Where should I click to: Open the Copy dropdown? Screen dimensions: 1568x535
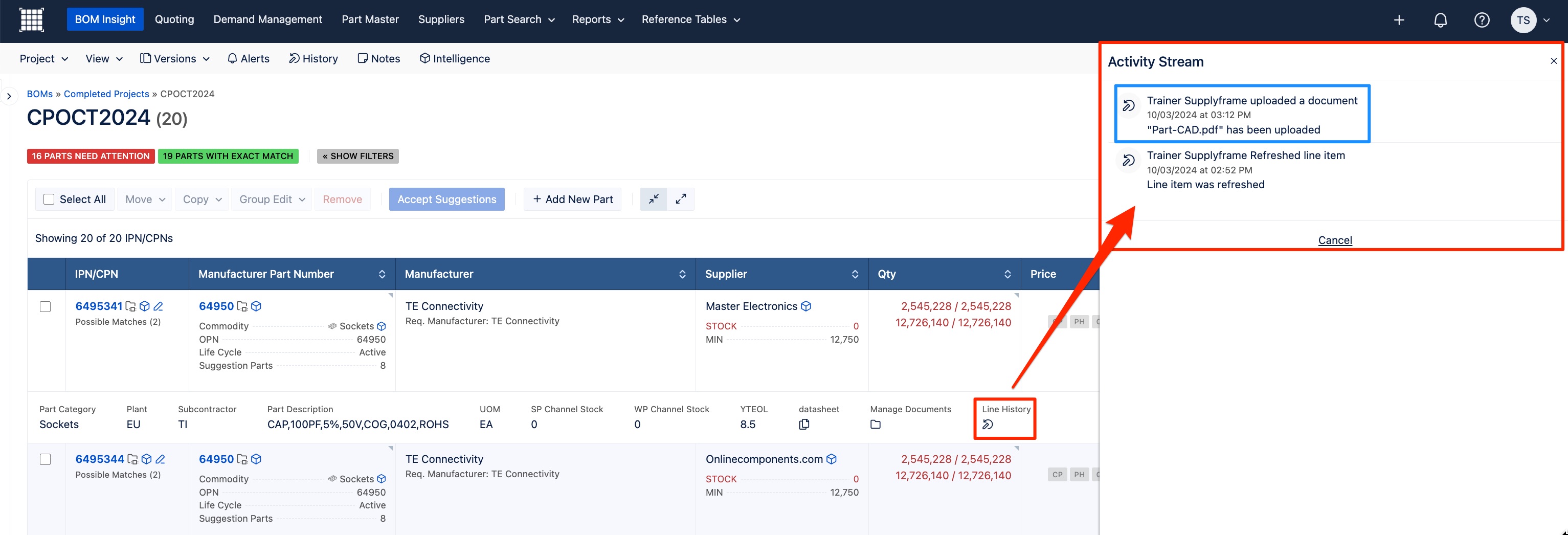(202, 199)
